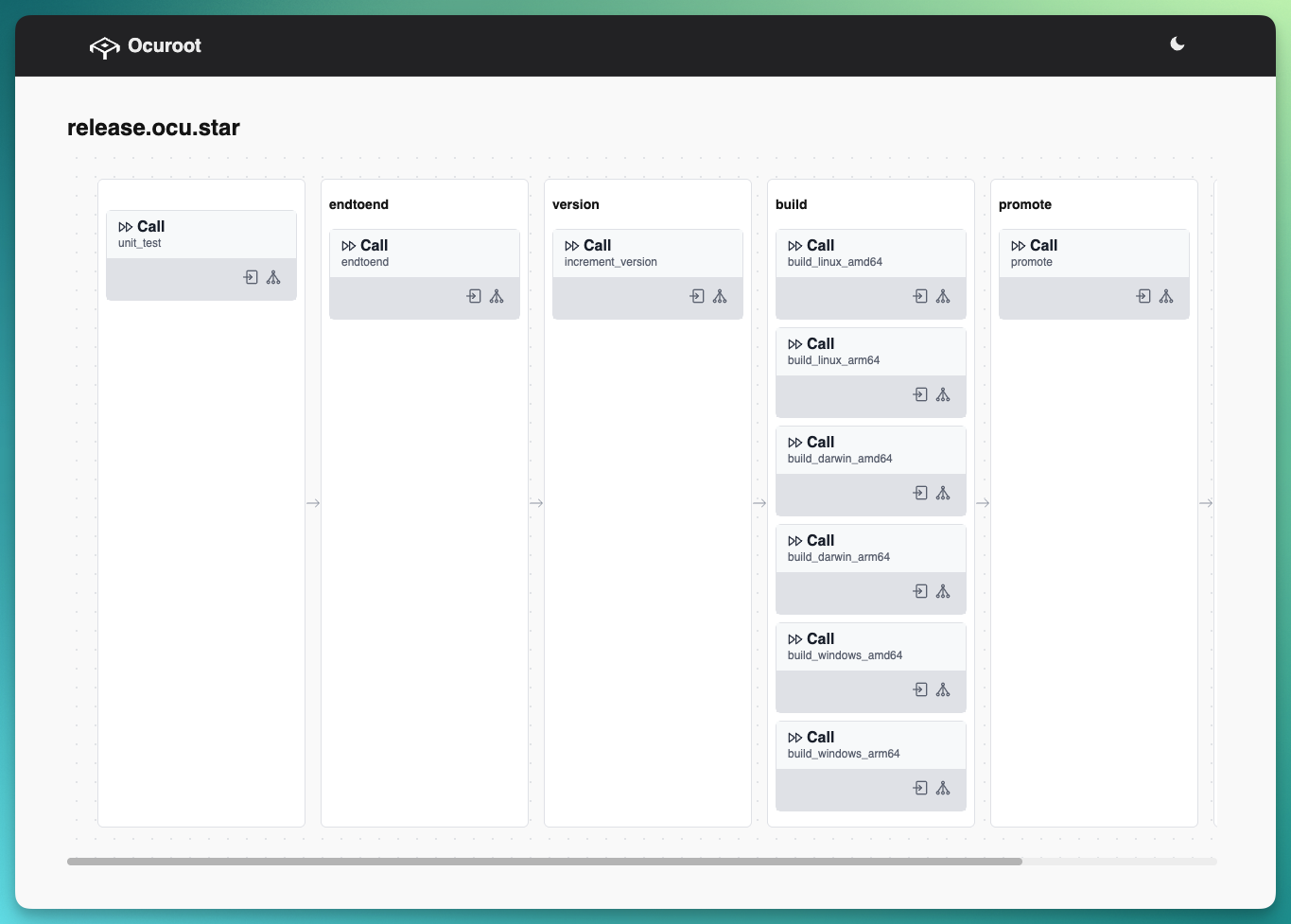The image size is (1291, 924).
Task: Open logs icon on build_windows_amd64 card
Action: [920, 689]
